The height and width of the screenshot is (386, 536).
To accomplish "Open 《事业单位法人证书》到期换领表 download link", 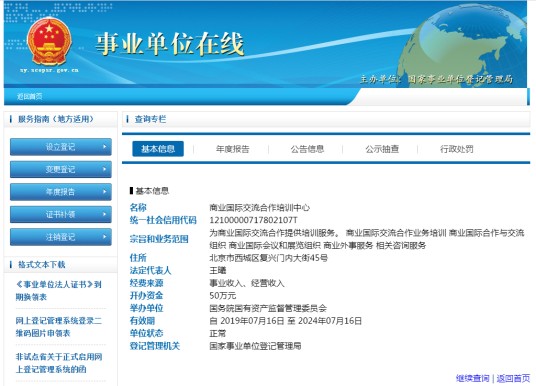I will tap(58, 291).
